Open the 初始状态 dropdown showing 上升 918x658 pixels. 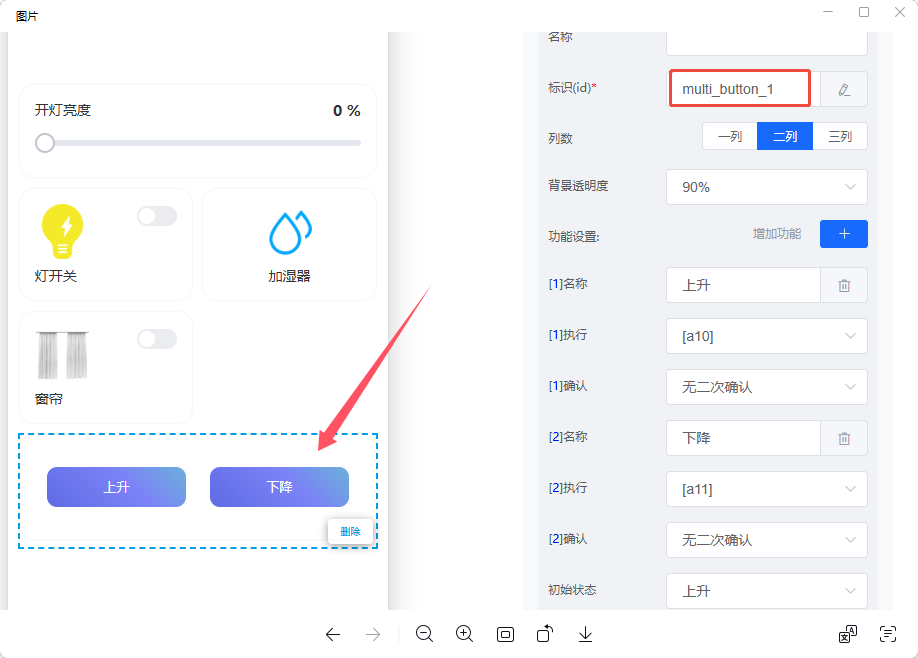point(766,591)
